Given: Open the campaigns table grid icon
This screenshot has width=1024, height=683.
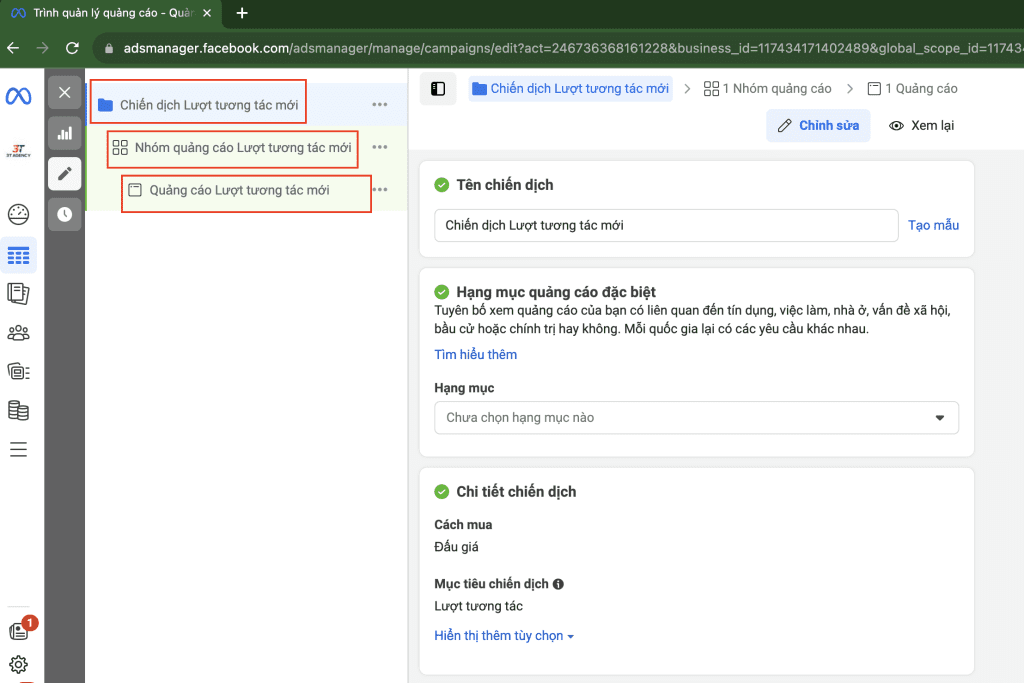Looking at the screenshot, I should (x=18, y=255).
